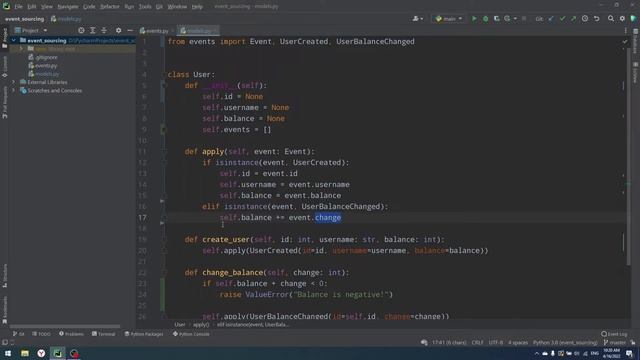Screen dimensions: 640x360
Task: Collapse all items in Project panel
Action: pyautogui.click(x=104, y=31)
